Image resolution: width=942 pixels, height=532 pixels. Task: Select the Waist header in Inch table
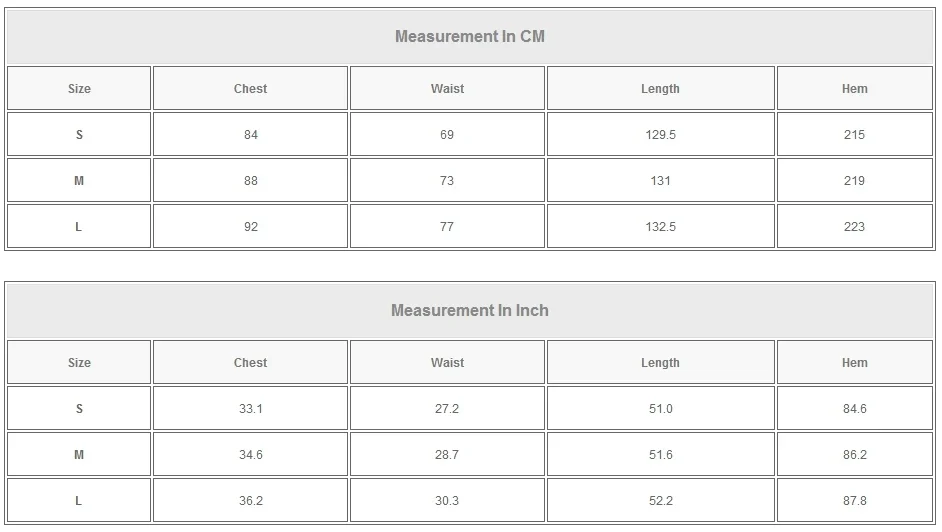point(447,363)
